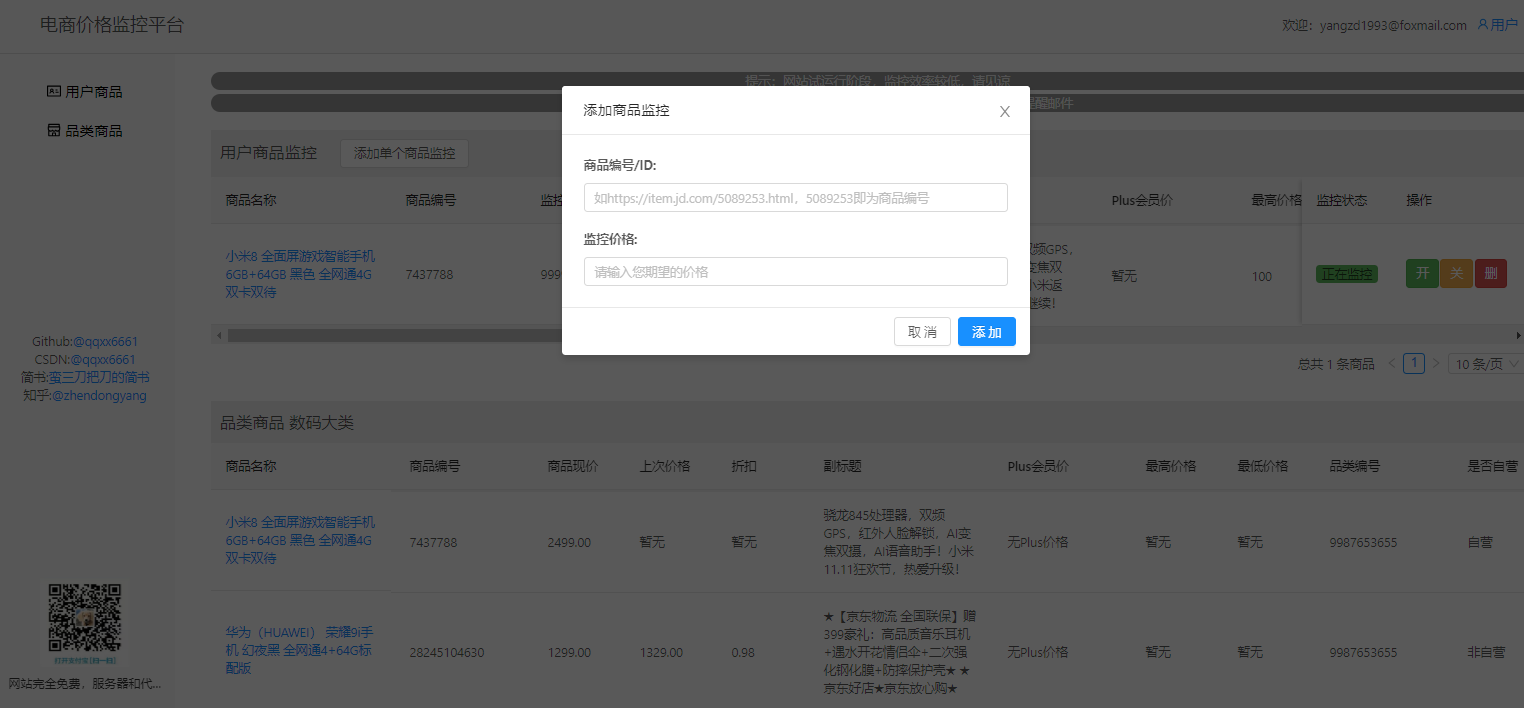Focus the 监控价格 input field
1524x708 pixels.
[x=795, y=271]
